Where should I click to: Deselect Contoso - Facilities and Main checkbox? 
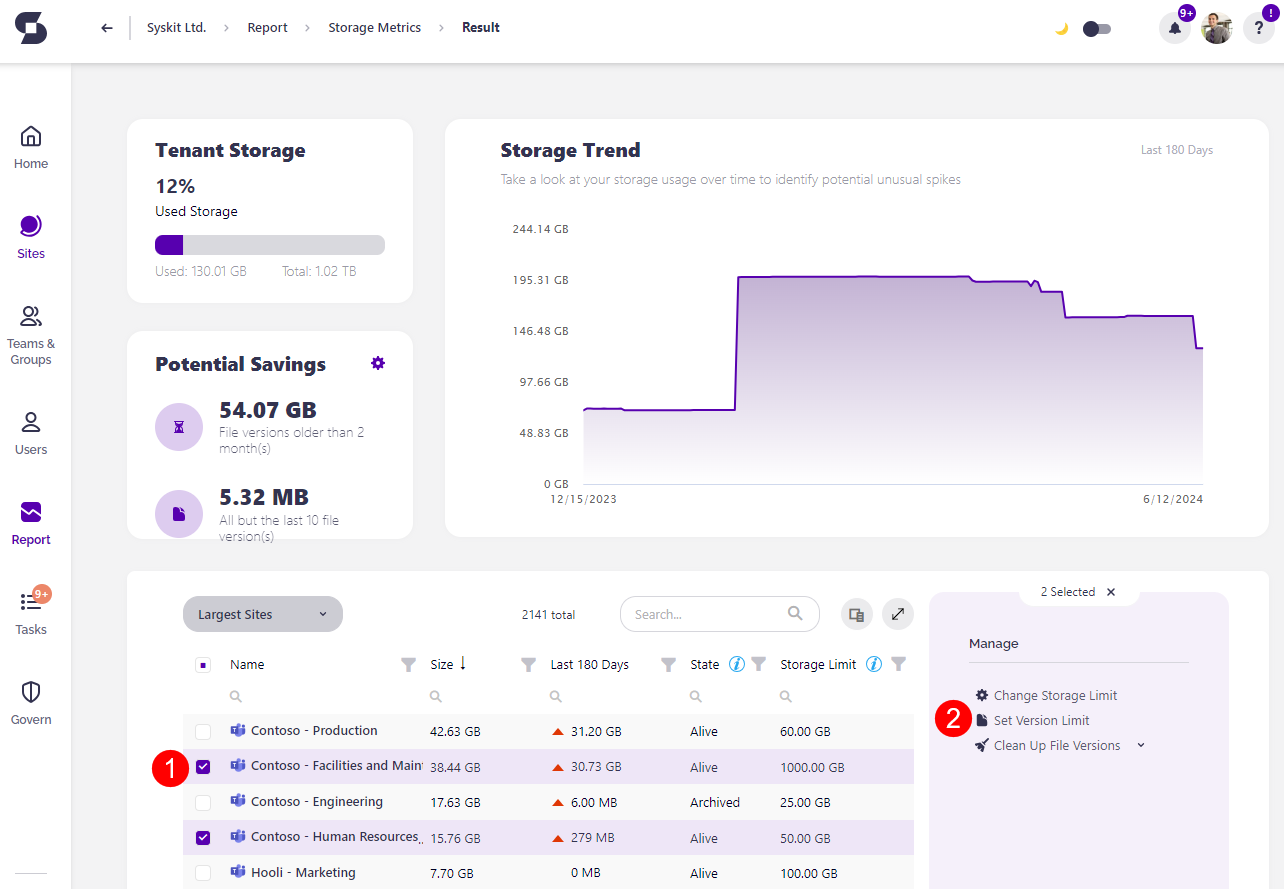pos(203,766)
